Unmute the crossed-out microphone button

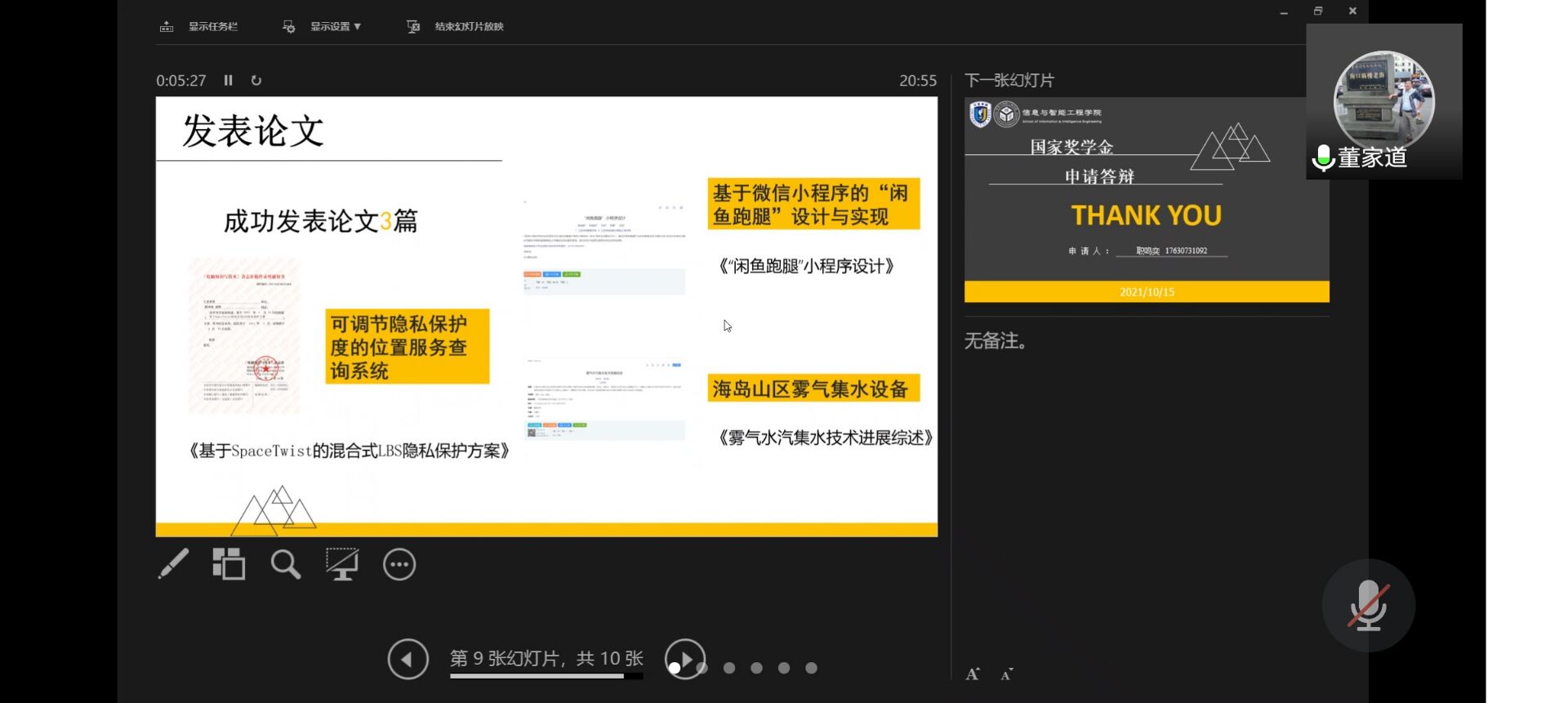tap(1368, 606)
